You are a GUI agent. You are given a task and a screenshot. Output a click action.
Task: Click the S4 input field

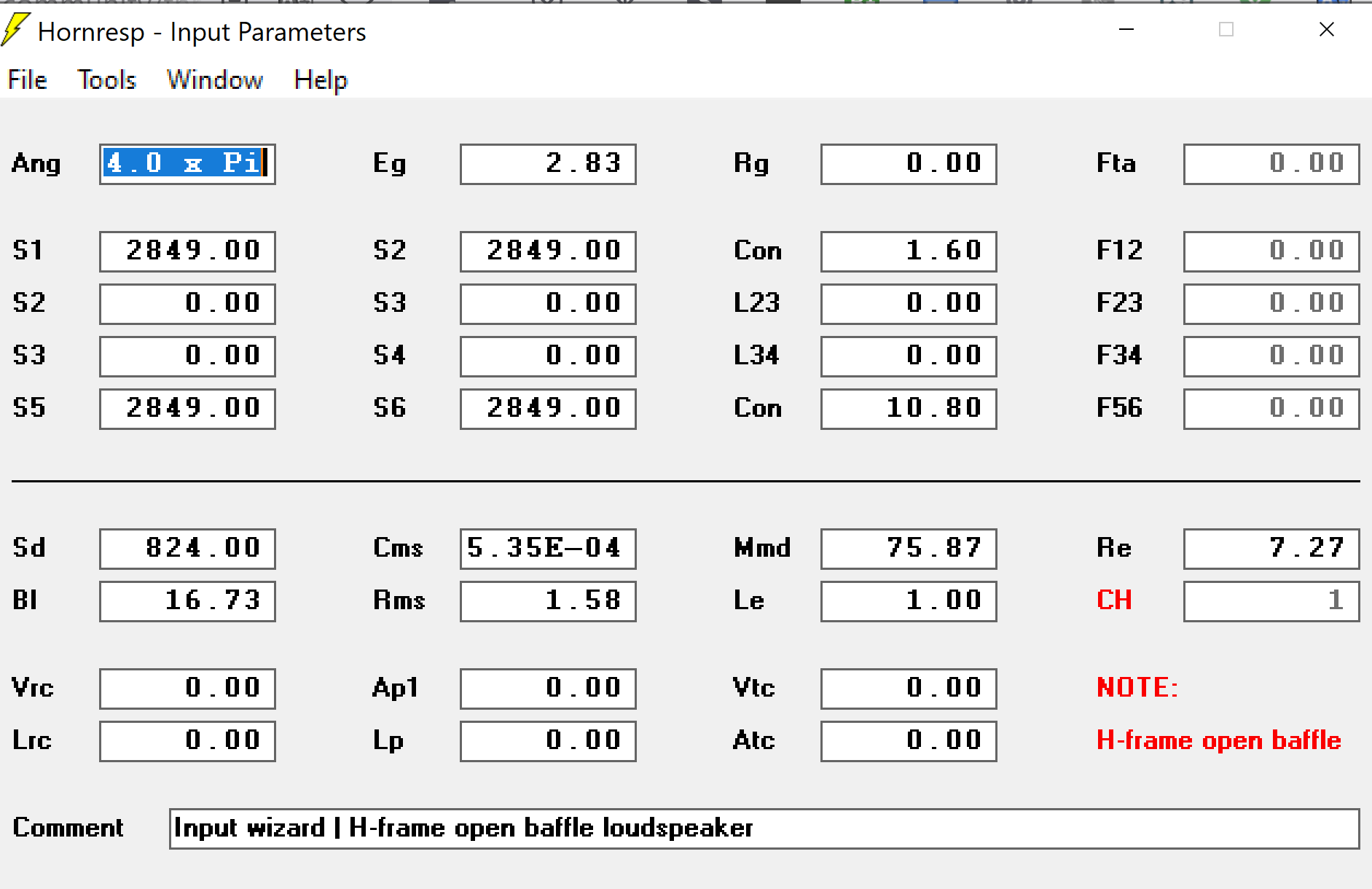[x=548, y=356]
